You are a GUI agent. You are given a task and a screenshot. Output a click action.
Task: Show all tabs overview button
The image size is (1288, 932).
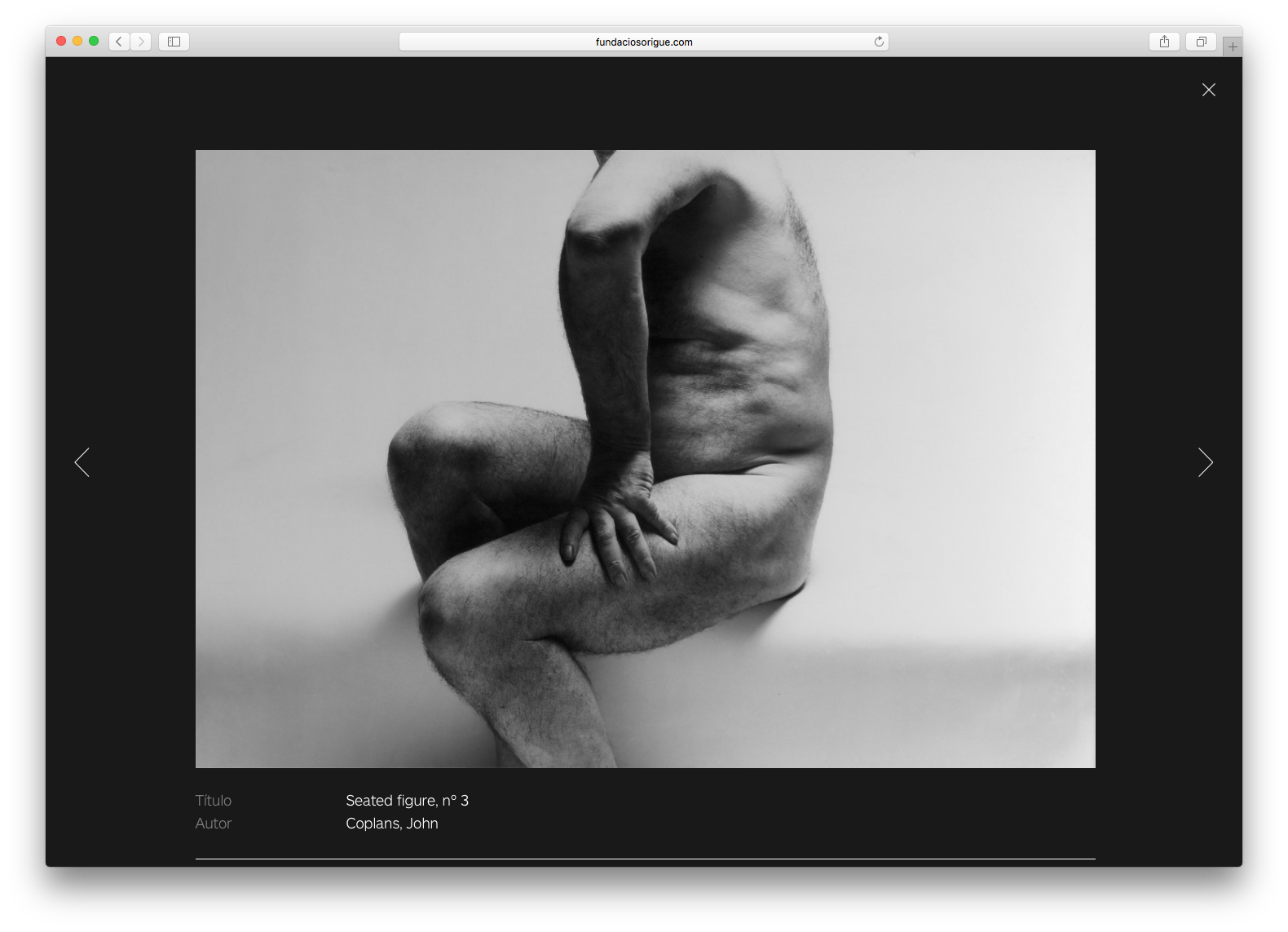[x=1201, y=42]
